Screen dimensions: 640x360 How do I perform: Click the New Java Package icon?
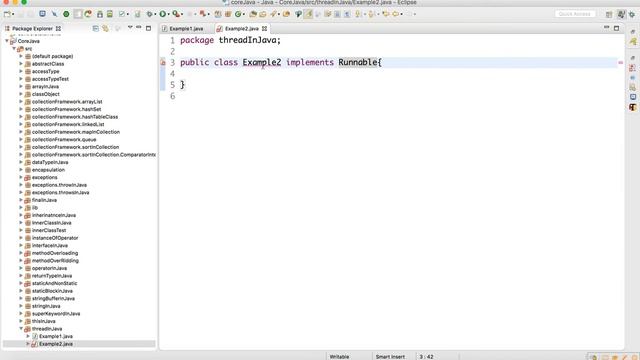[228, 14]
